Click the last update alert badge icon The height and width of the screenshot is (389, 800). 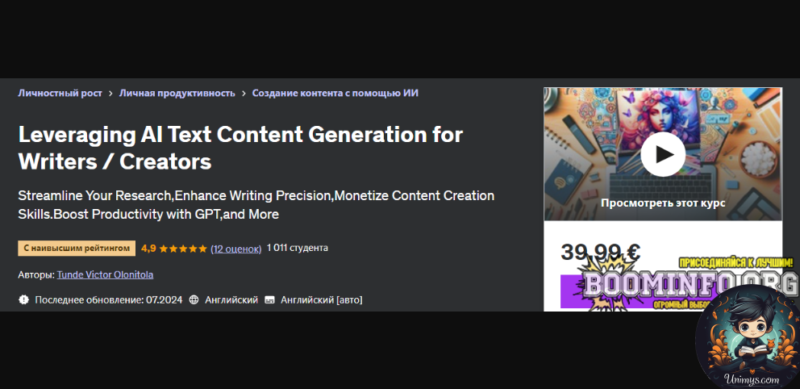pyautogui.click(x=23, y=300)
